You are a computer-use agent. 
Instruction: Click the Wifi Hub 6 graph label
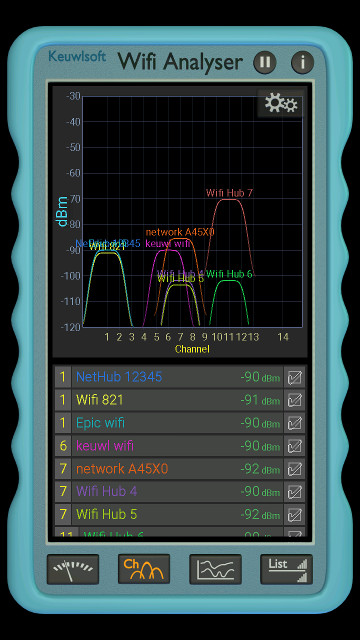[229, 274]
